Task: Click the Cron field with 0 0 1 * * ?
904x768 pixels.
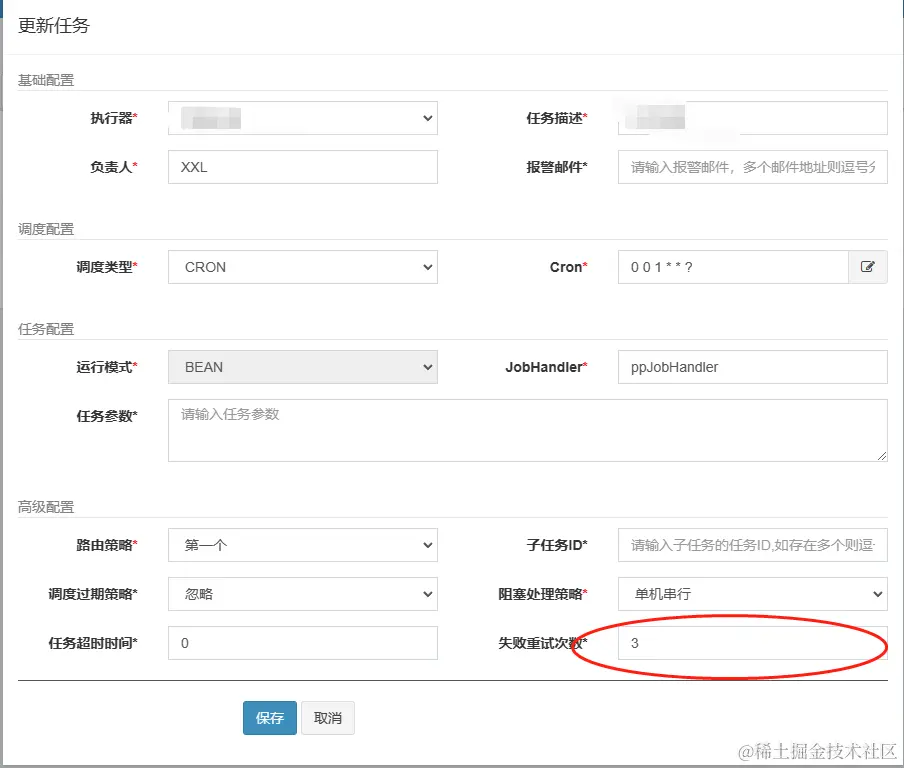Action: (733, 267)
